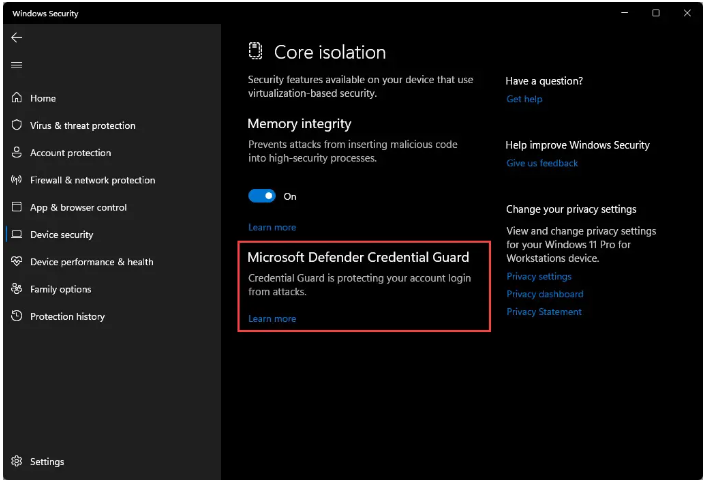
Task: Maximize the Windows Security window
Action: coord(656,13)
